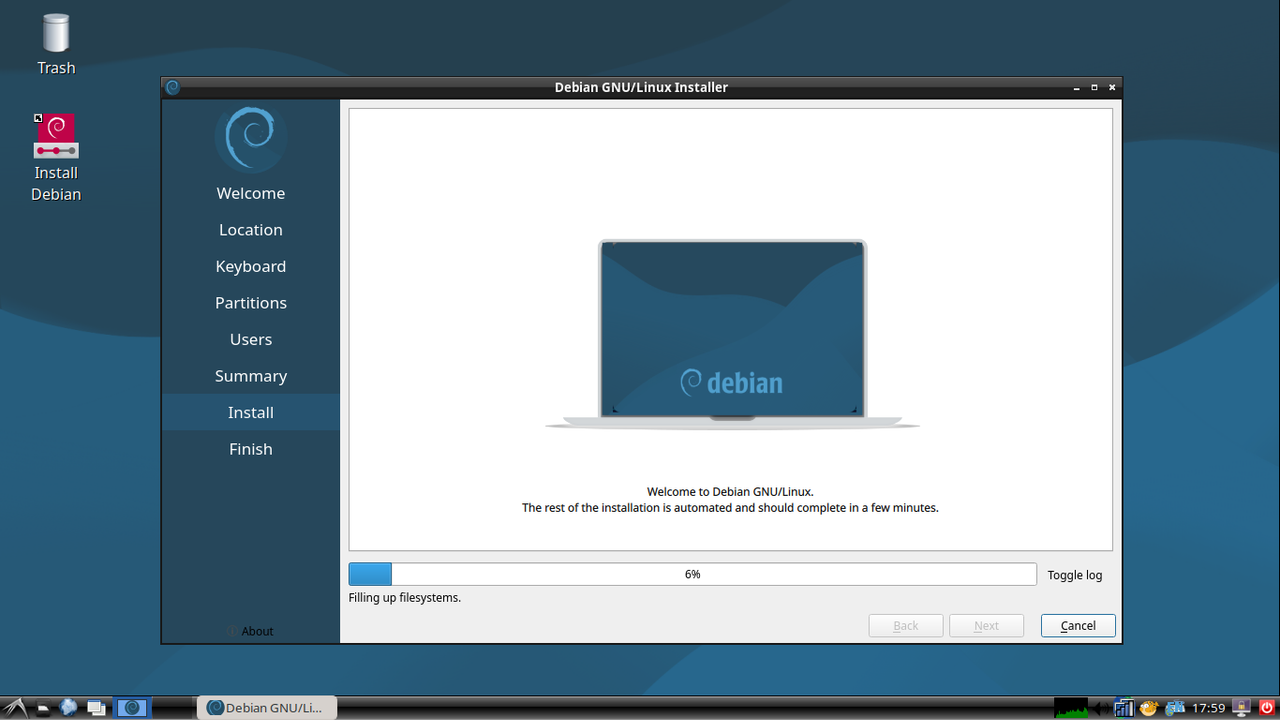Cancel the Debian installation
This screenshot has height=720, width=1280.
coord(1078,625)
